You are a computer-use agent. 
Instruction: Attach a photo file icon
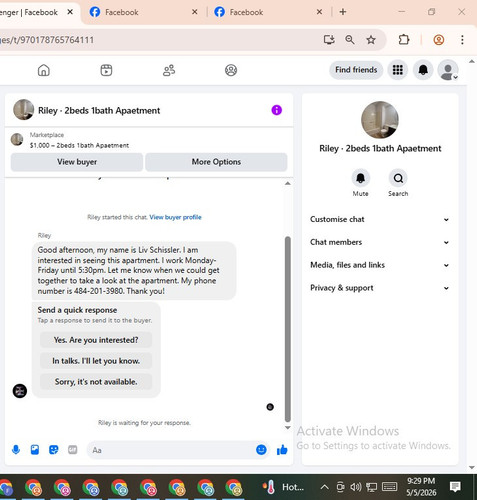pyautogui.click(x=35, y=450)
